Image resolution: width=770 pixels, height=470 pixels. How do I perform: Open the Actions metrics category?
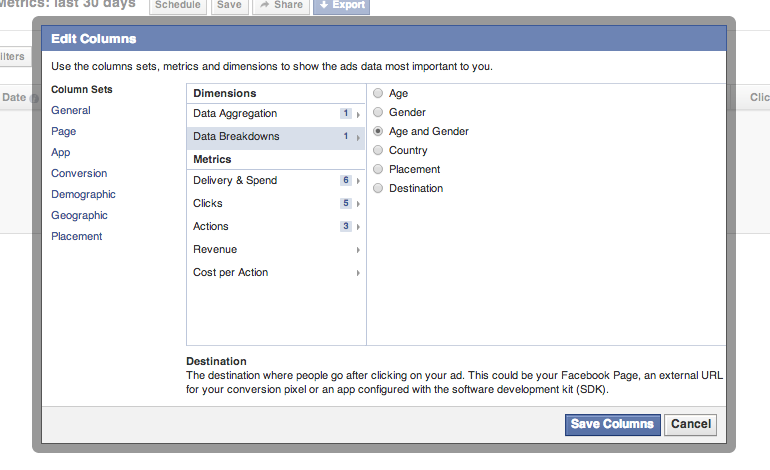coord(276,226)
